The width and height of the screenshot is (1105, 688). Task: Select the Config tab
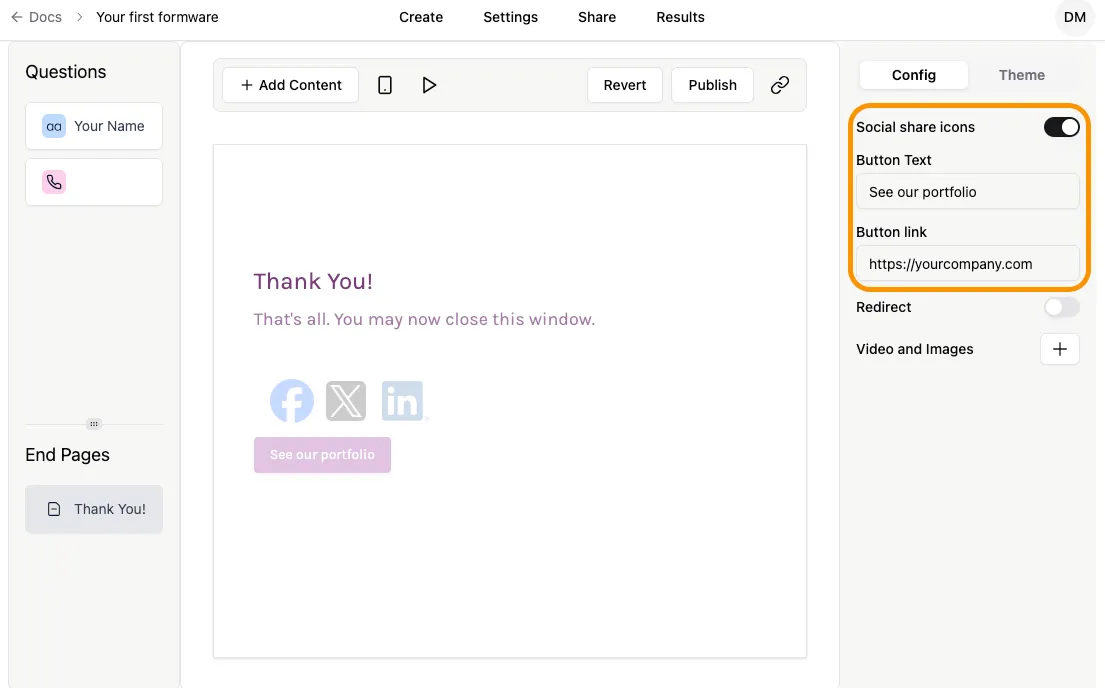point(913,75)
